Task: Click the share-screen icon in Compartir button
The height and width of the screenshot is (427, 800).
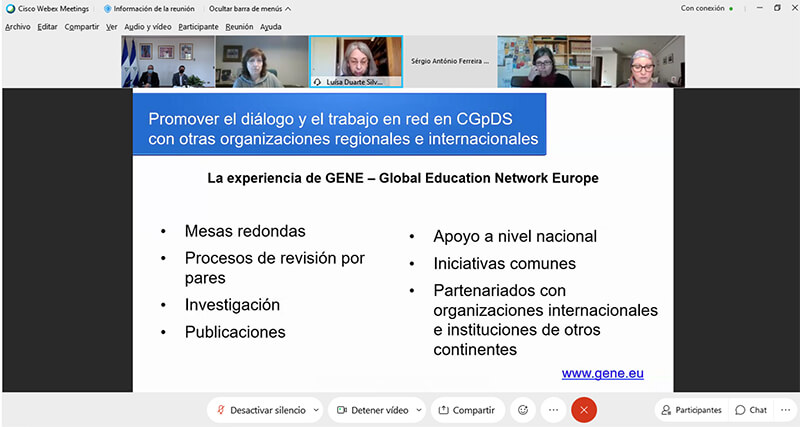Action: click(443, 410)
